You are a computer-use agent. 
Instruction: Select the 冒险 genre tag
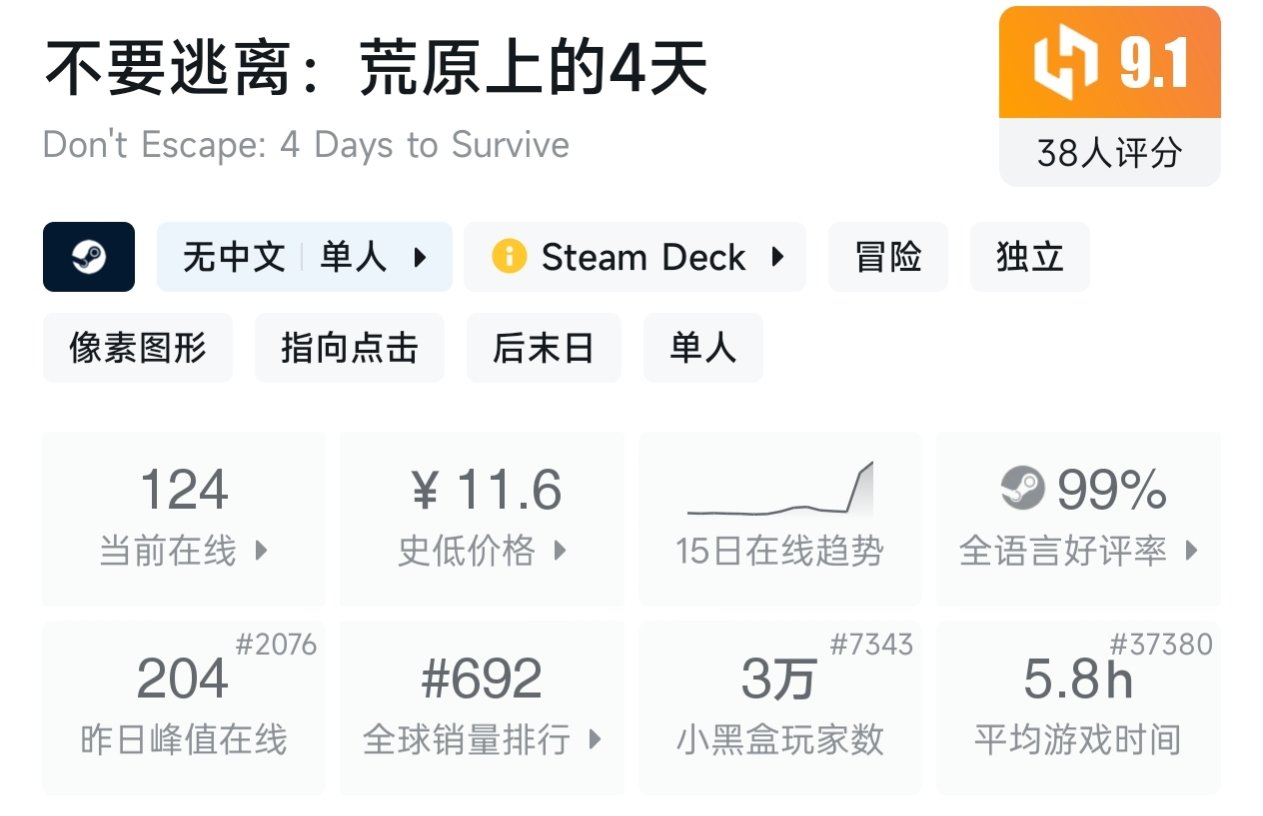coord(888,257)
